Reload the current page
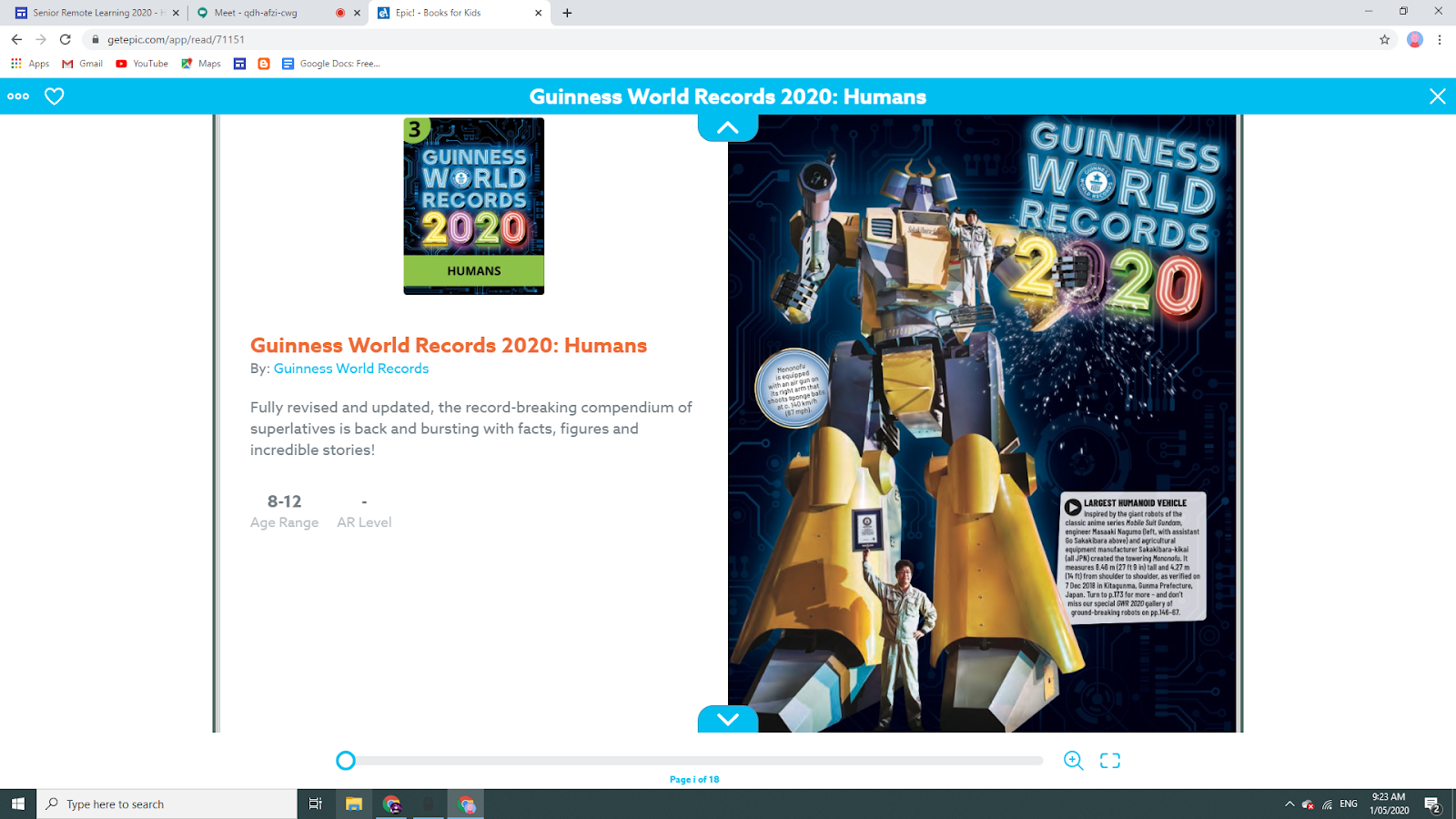 click(66, 39)
